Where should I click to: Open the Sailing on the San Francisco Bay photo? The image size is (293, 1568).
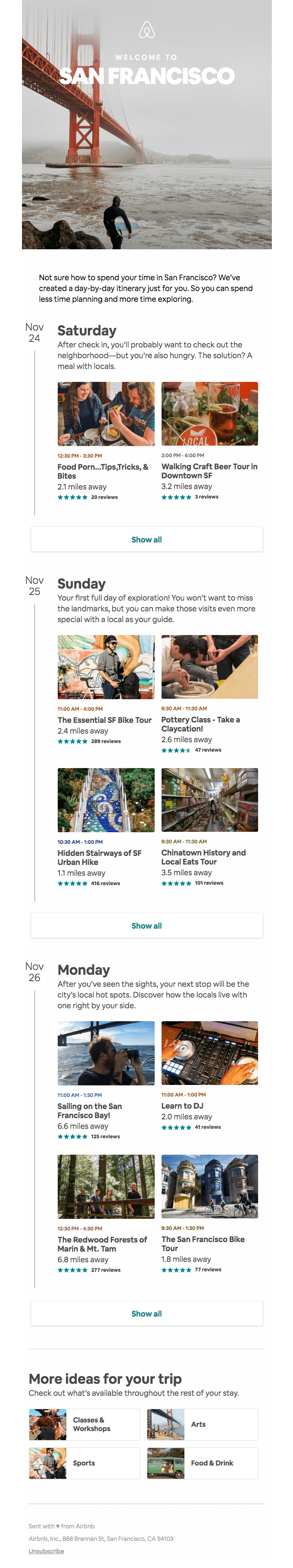click(x=106, y=1053)
